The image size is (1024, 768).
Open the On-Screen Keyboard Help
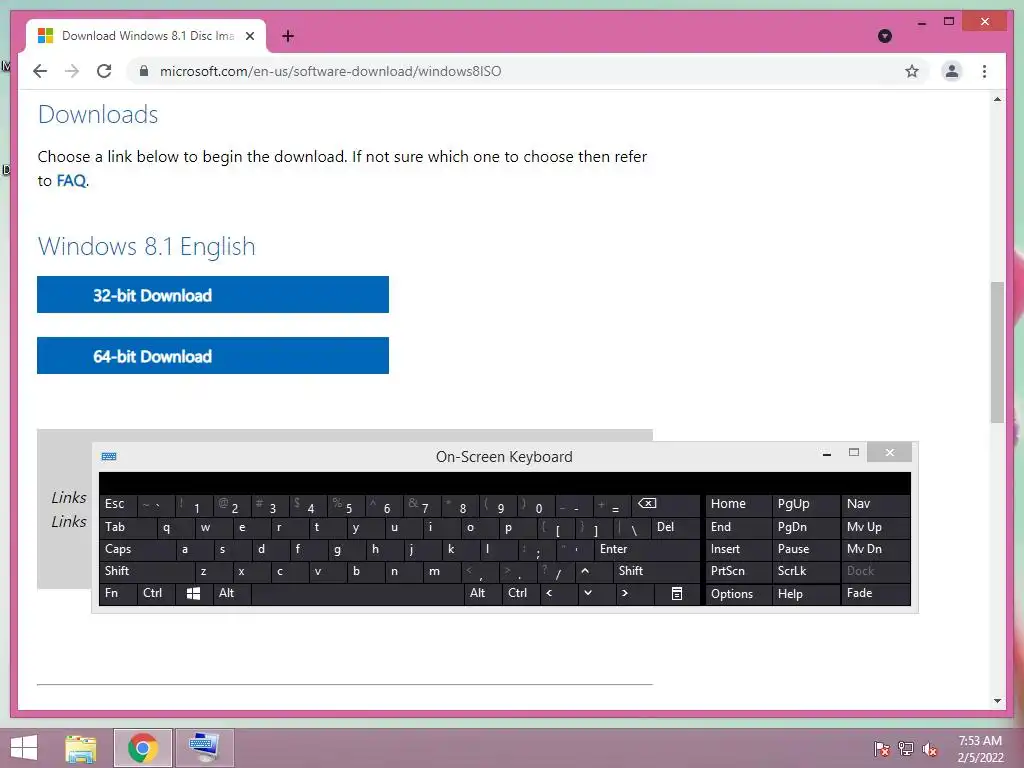(x=805, y=594)
